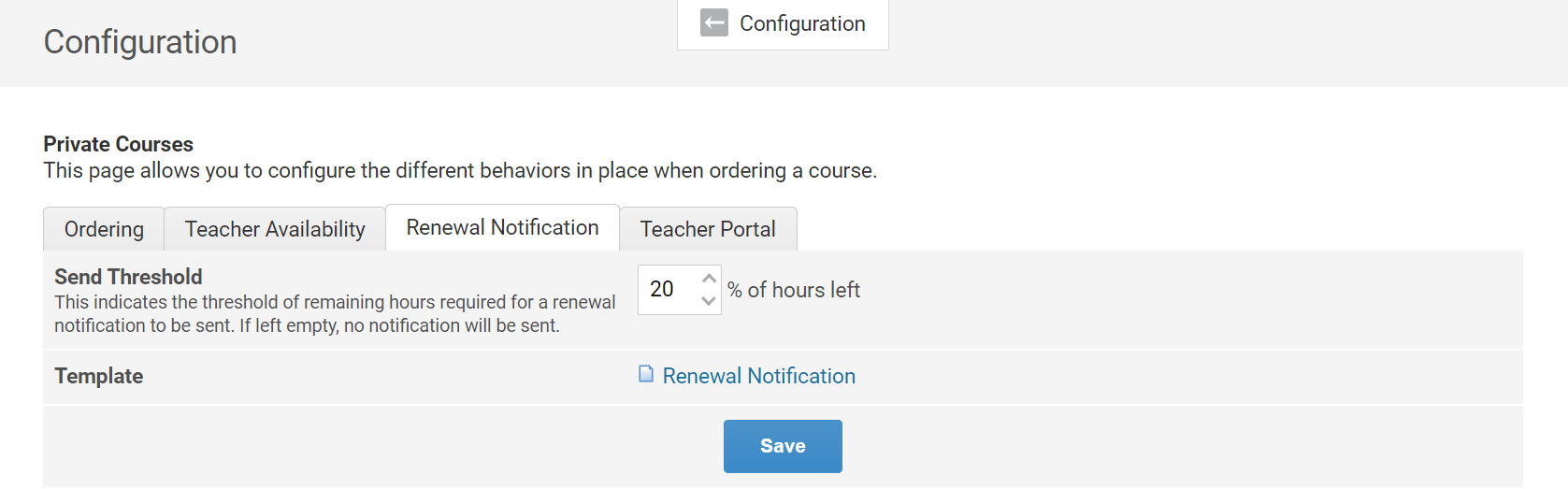Click the back arrow icon beside Configuration
This screenshot has height=489, width=1568.
(x=714, y=23)
